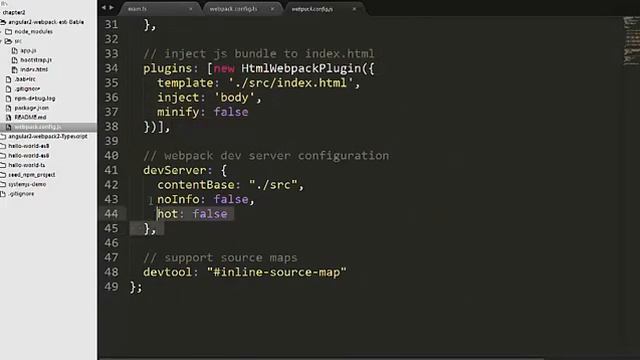Click line number 34 in gutter
This screenshot has width=640, height=360.
pyautogui.click(x=111, y=68)
